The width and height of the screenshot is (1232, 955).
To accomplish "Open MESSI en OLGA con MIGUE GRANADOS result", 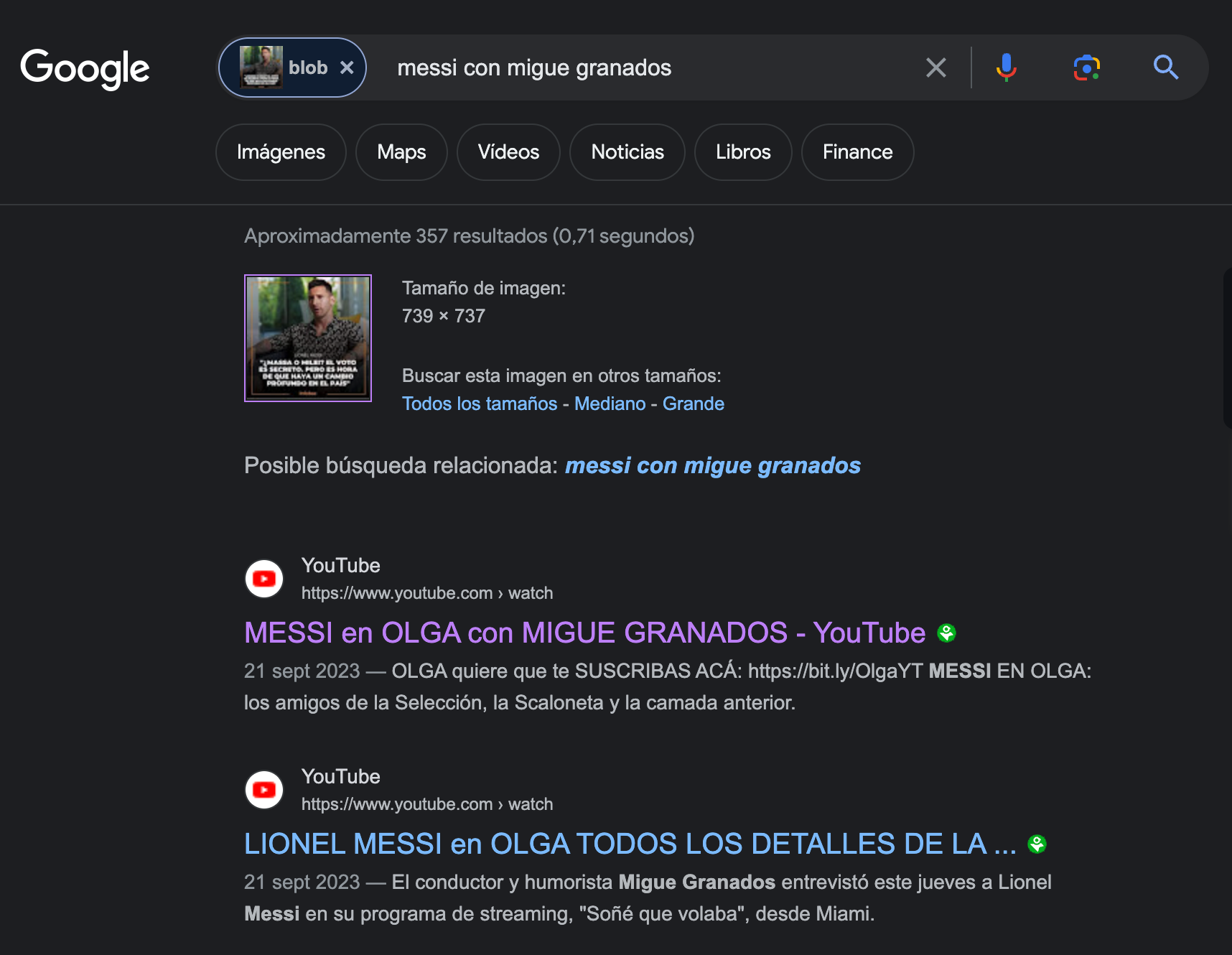I will click(x=584, y=633).
